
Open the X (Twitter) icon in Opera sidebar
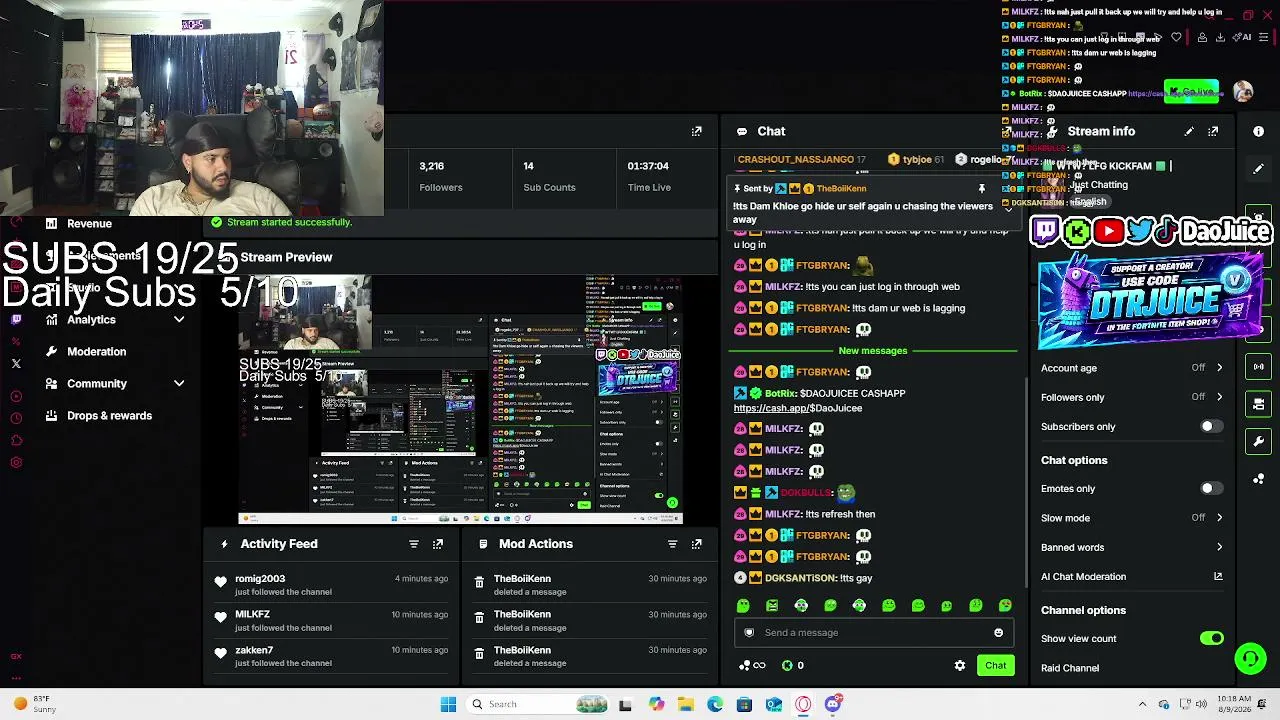pos(16,364)
